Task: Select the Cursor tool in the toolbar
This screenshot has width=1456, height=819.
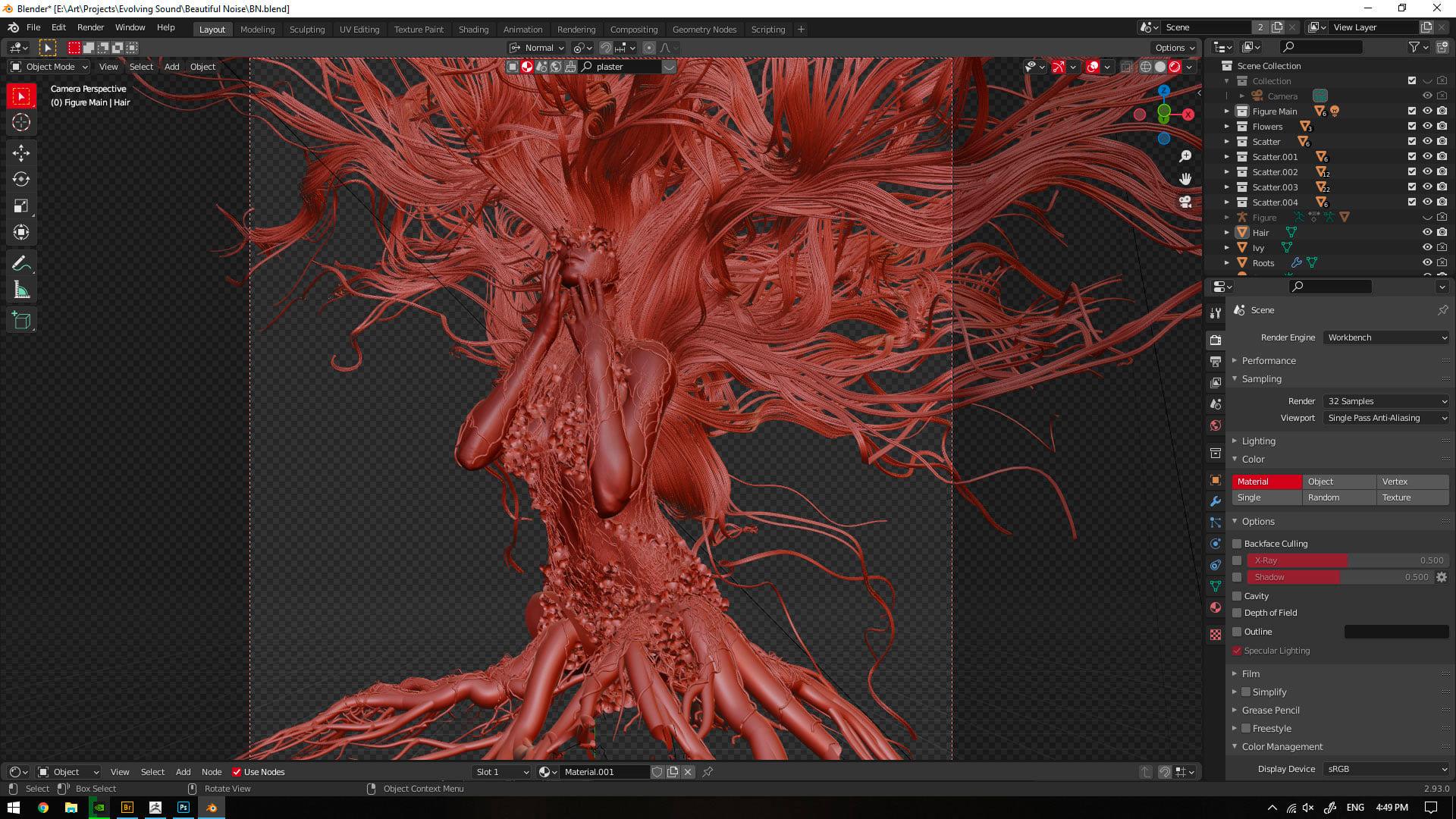Action: 21,123
